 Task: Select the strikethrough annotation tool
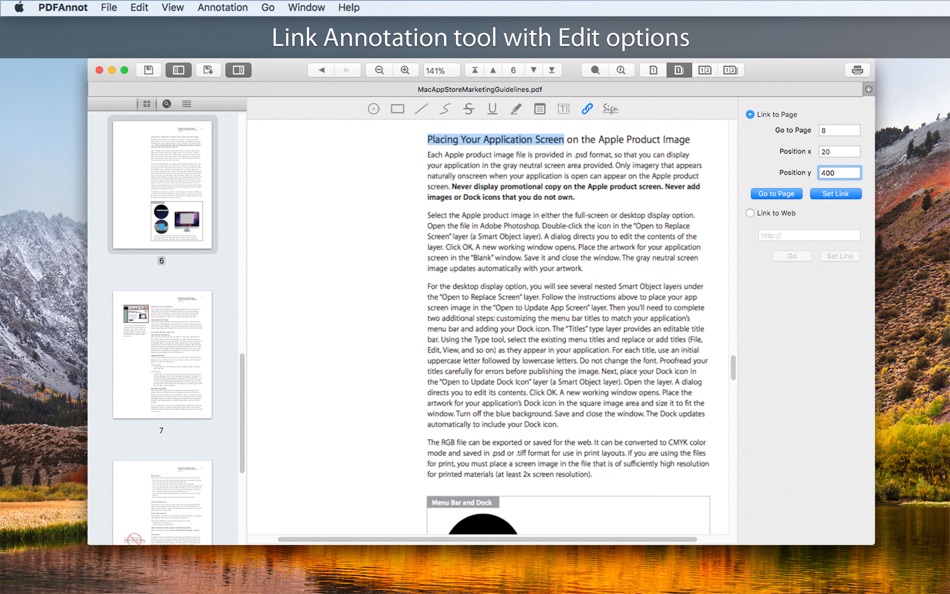[x=468, y=109]
